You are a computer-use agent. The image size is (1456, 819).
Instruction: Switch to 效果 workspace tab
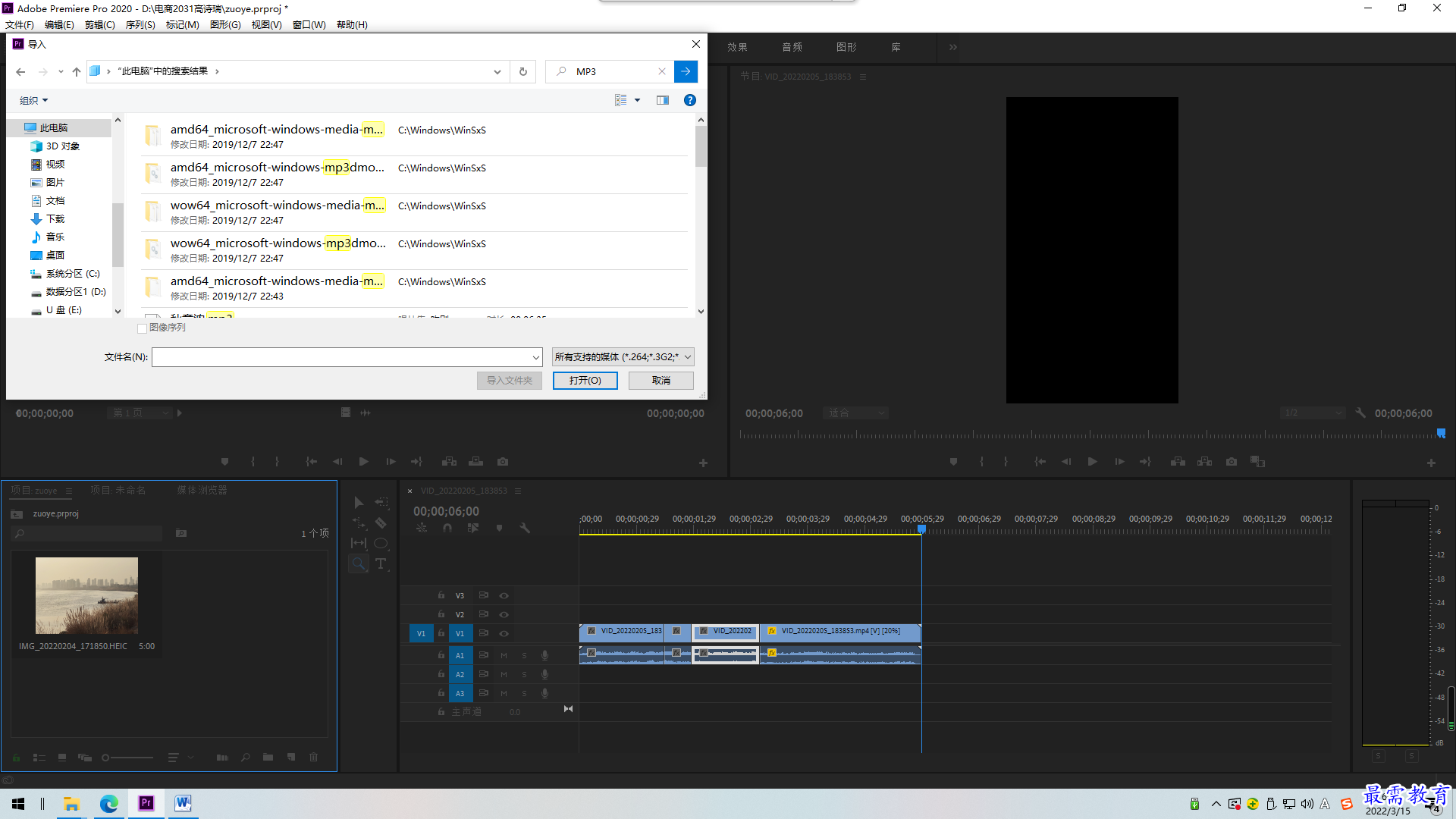(737, 47)
